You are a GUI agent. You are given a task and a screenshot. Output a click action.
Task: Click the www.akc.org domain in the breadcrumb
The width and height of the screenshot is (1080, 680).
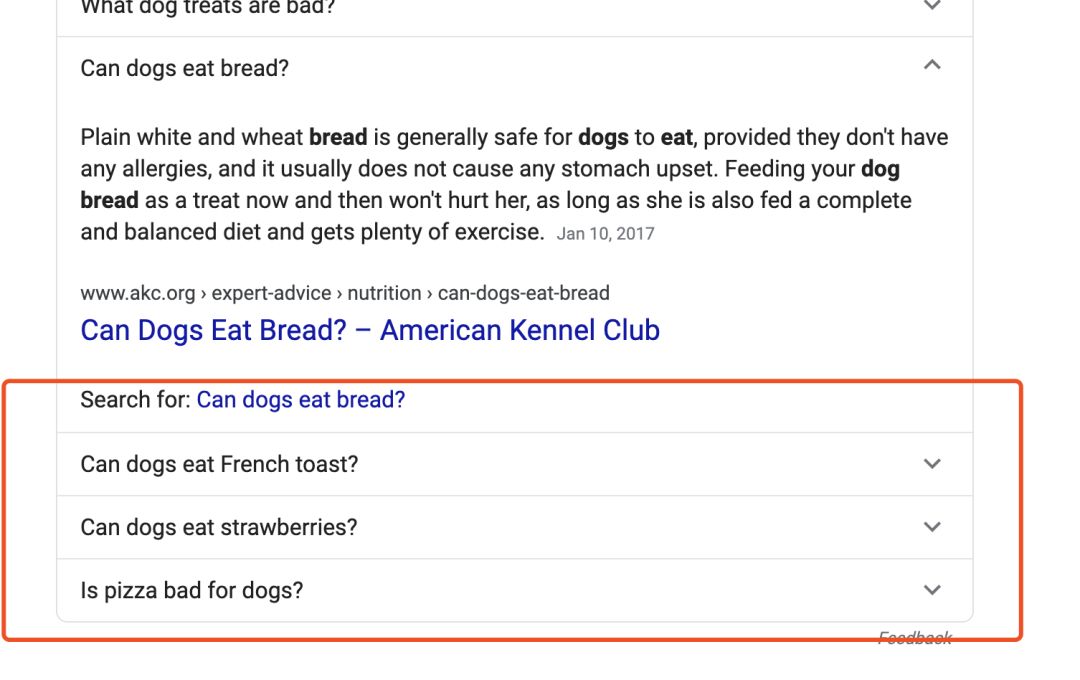tap(138, 293)
